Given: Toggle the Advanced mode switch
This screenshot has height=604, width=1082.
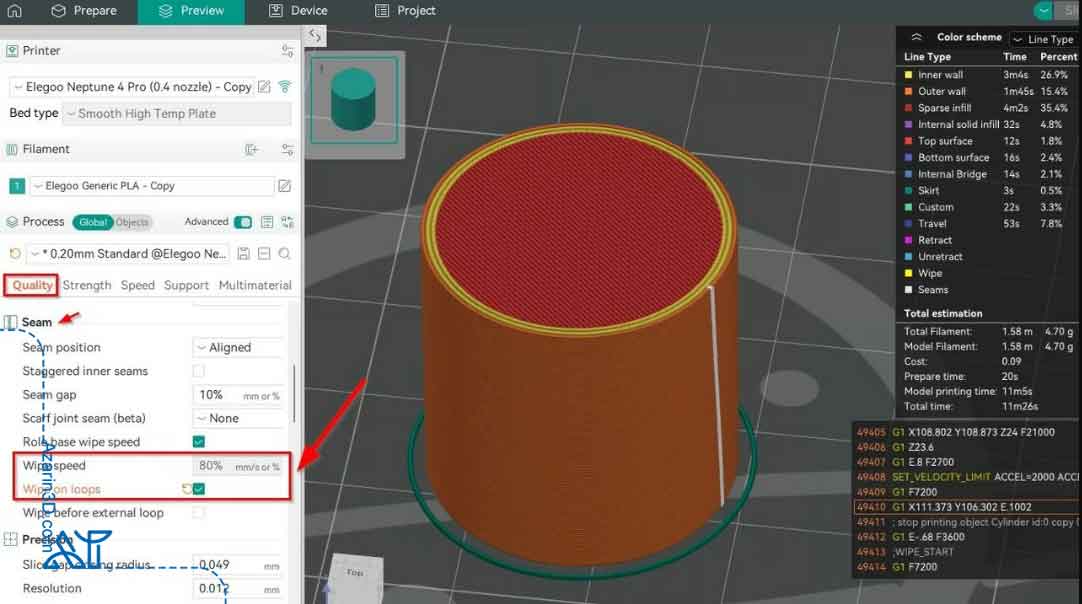Looking at the screenshot, I should [243, 222].
